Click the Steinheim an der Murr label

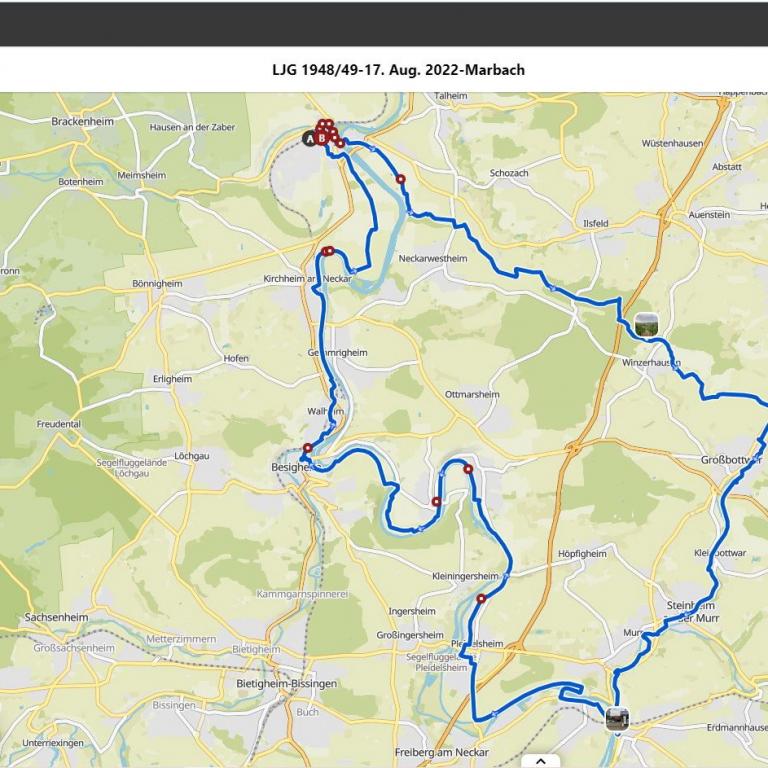pyautogui.click(x=691, y=612)
